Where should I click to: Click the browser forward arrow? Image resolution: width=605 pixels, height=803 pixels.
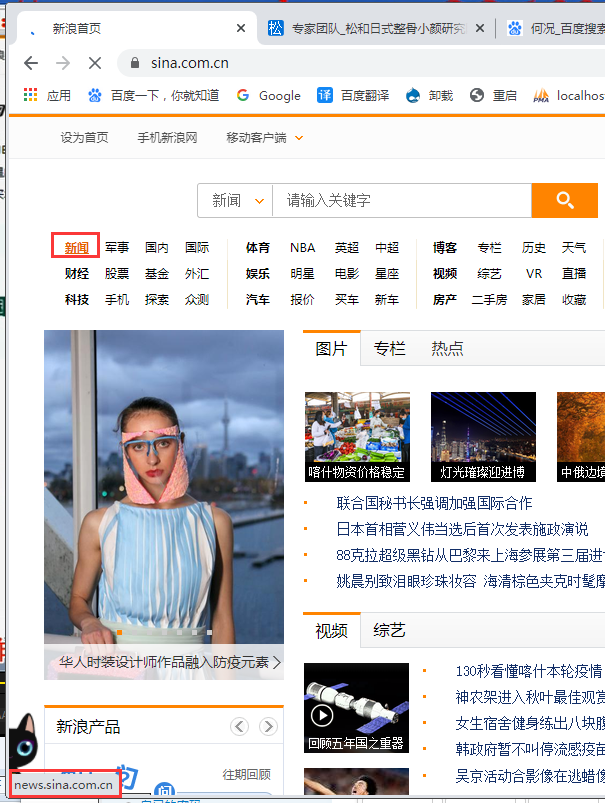point(63,63)
